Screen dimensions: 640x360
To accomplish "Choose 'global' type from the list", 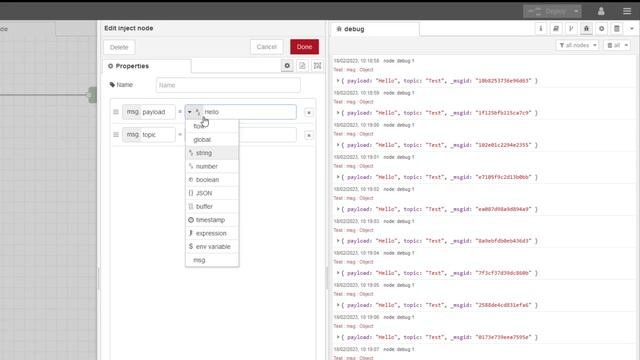I will coord(212,140).
